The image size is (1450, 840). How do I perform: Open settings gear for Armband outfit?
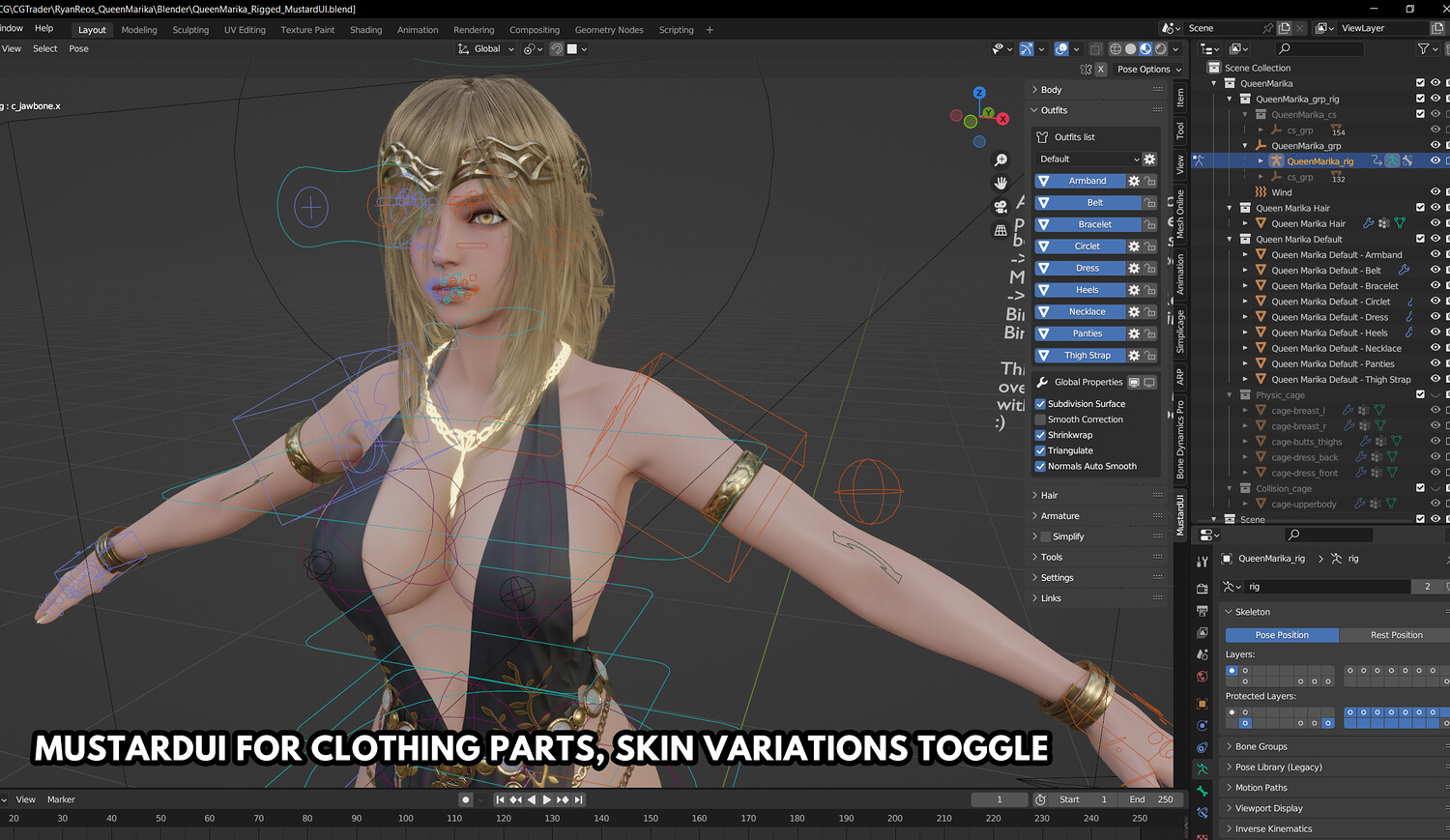pos(1134,181)
